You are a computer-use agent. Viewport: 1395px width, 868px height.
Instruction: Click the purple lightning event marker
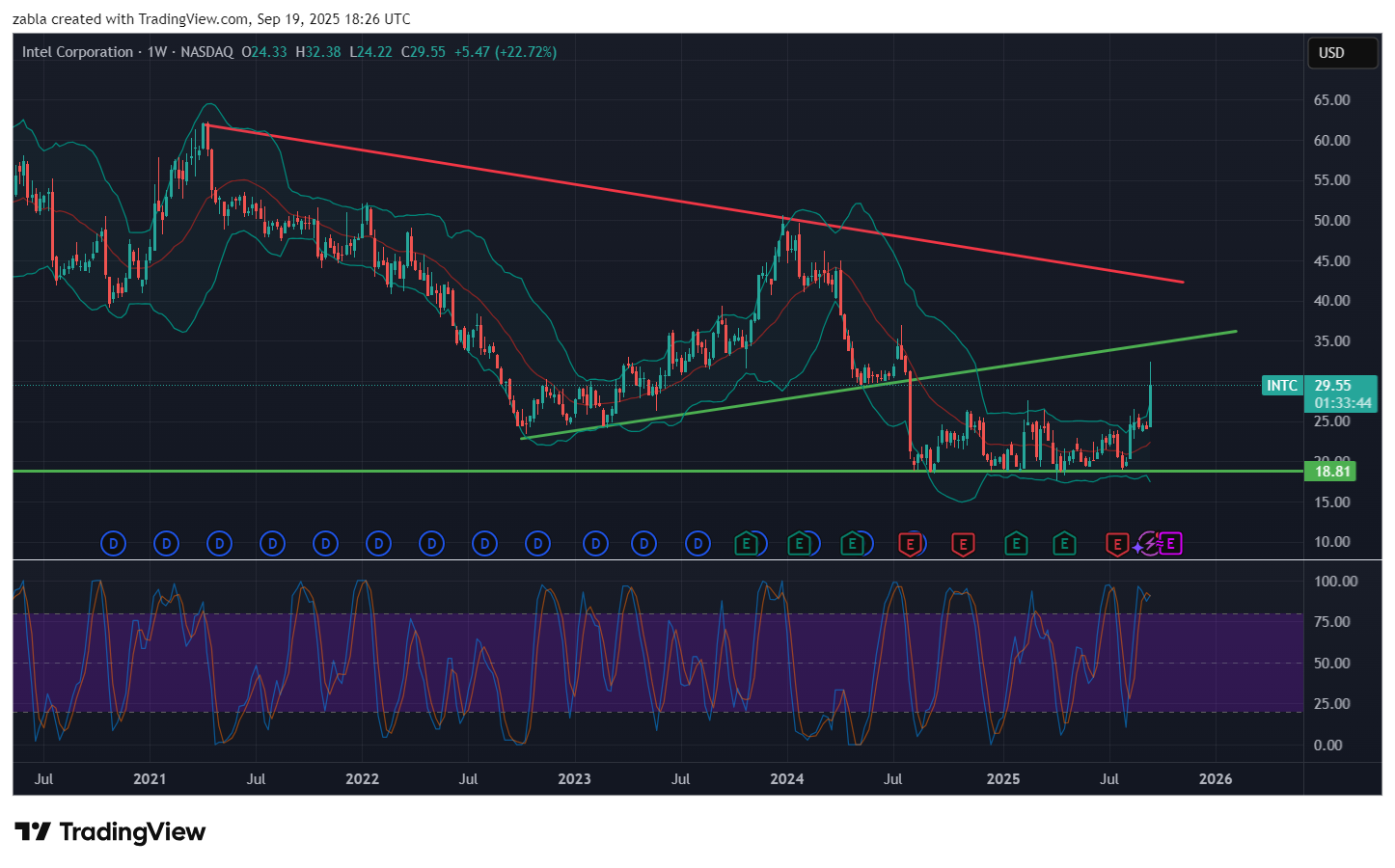[1150, 544]
